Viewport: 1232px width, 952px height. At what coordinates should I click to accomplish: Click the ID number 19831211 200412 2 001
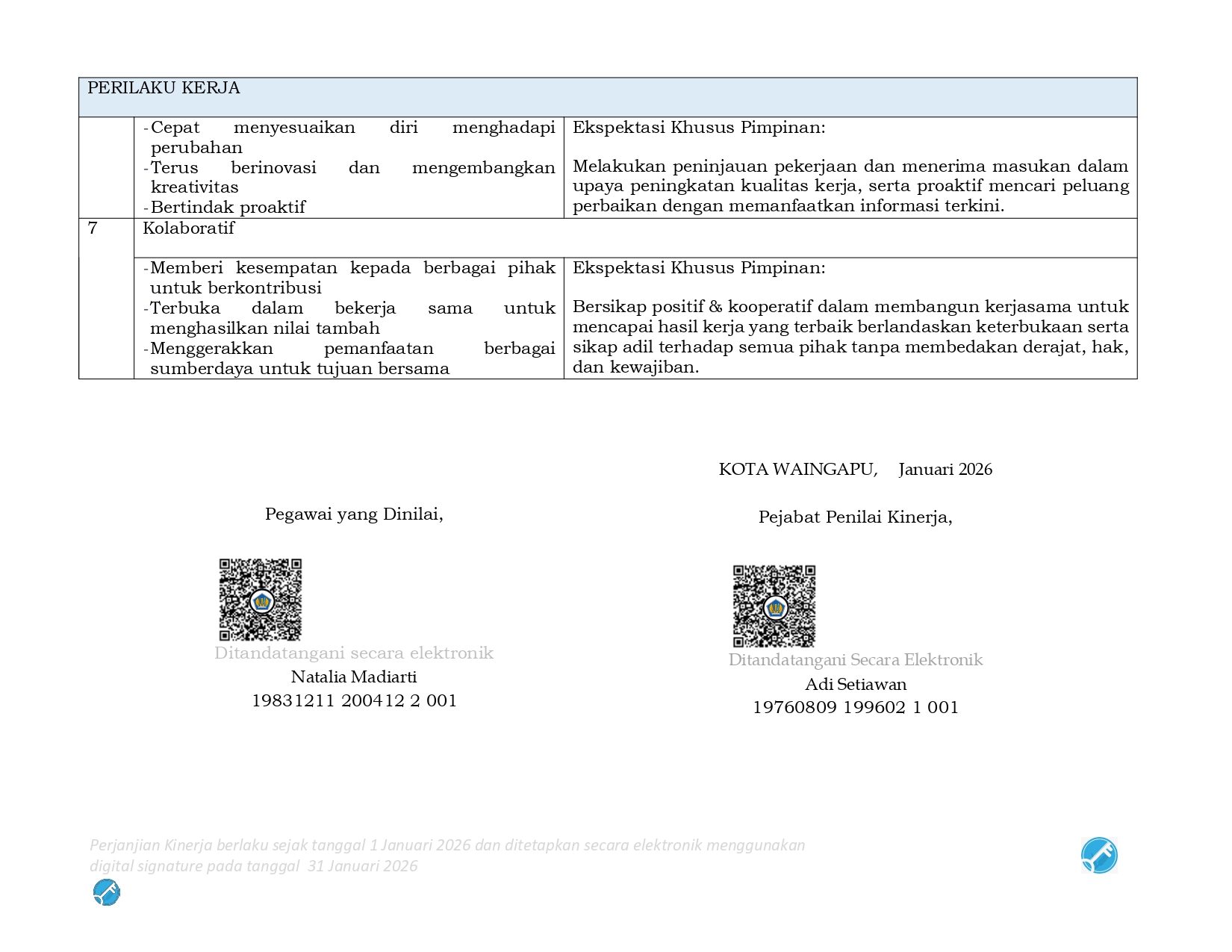[x=354, y=701]
